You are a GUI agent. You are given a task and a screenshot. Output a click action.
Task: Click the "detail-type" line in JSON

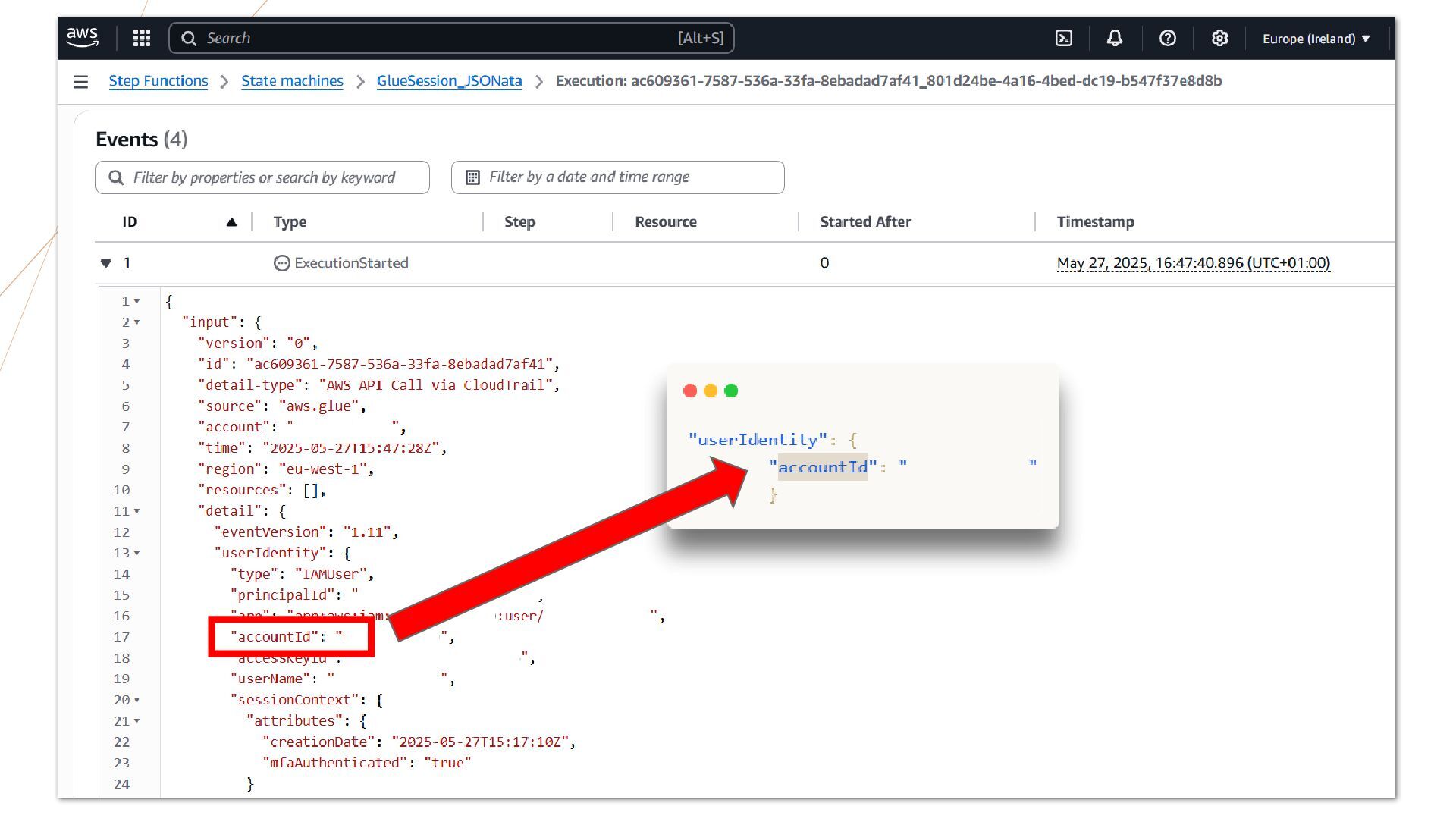click(x=379, y=385)
